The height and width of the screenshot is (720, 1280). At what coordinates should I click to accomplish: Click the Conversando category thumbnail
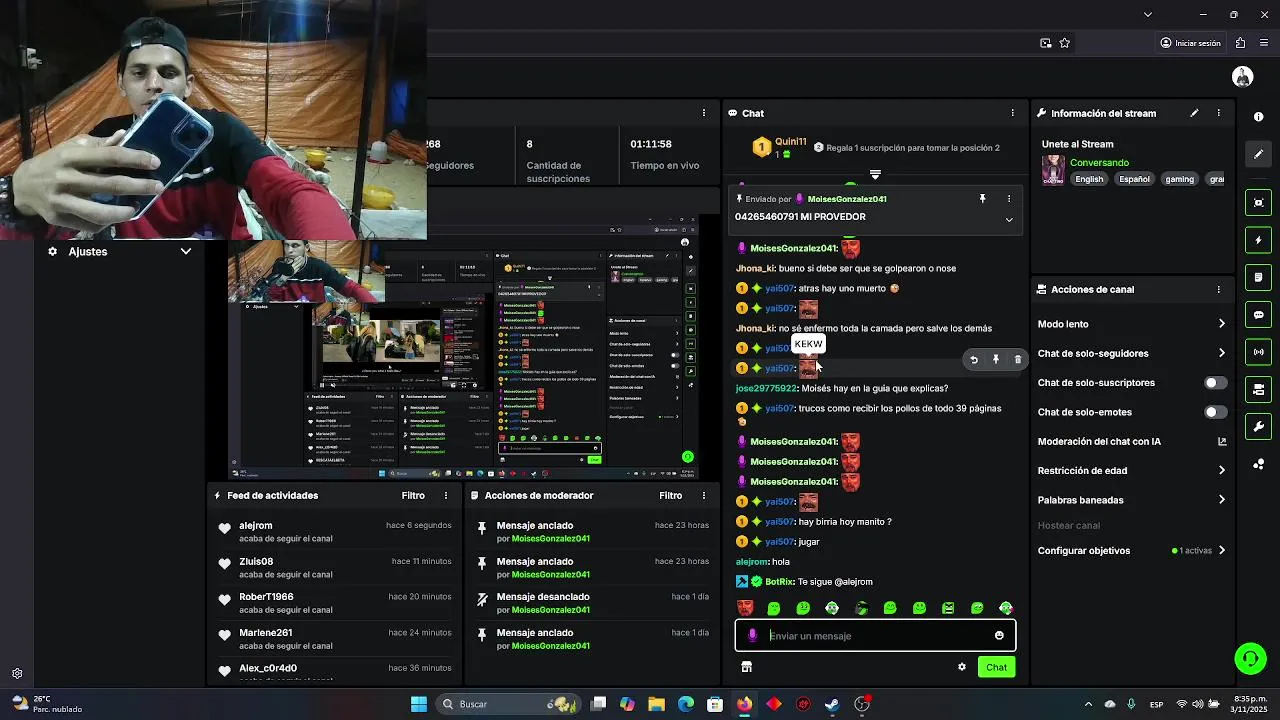[1053, 170]
